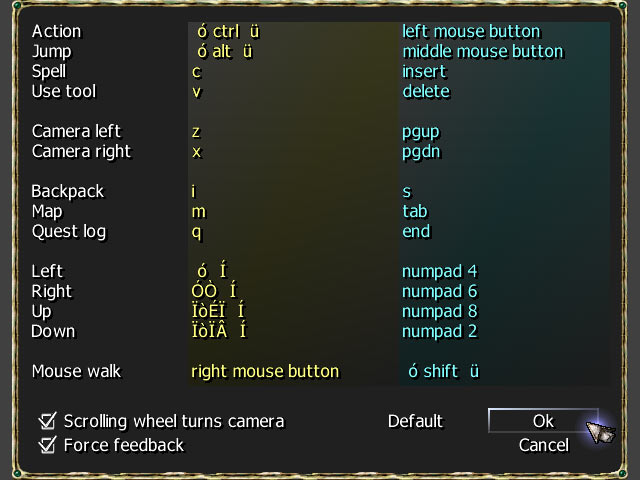640x480 pixels.
Task: Select the ctrl primary binding for Action
Action: tap(228, 31)
